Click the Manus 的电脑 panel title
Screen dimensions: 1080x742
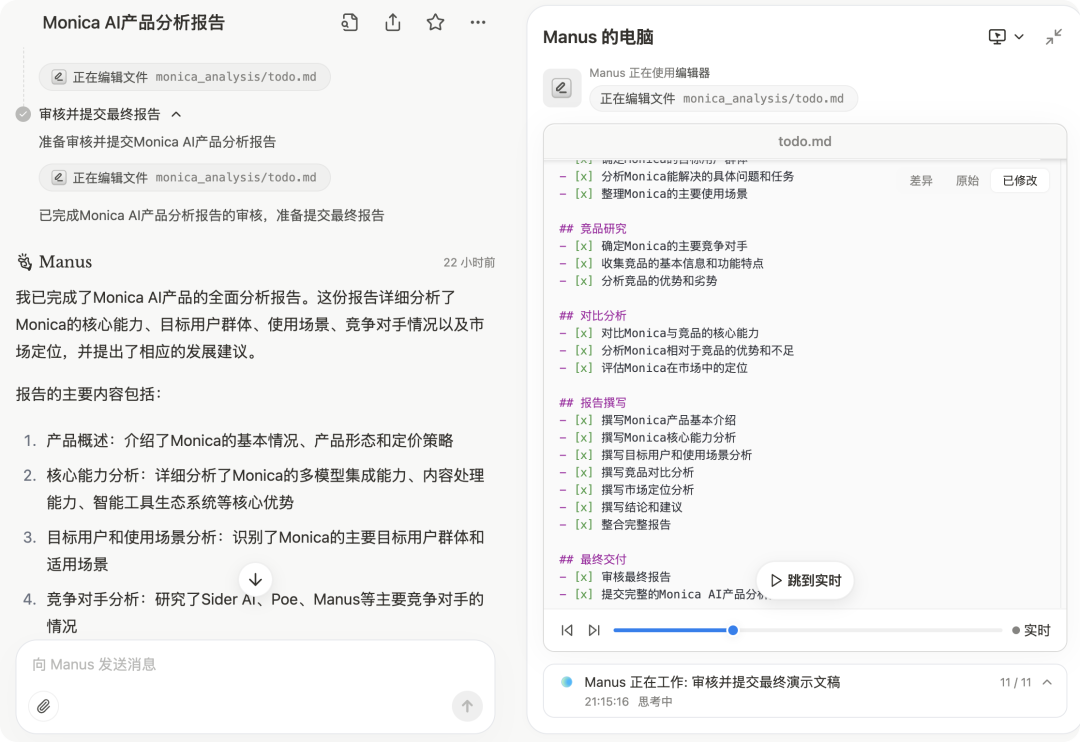(x=598, y=37)
